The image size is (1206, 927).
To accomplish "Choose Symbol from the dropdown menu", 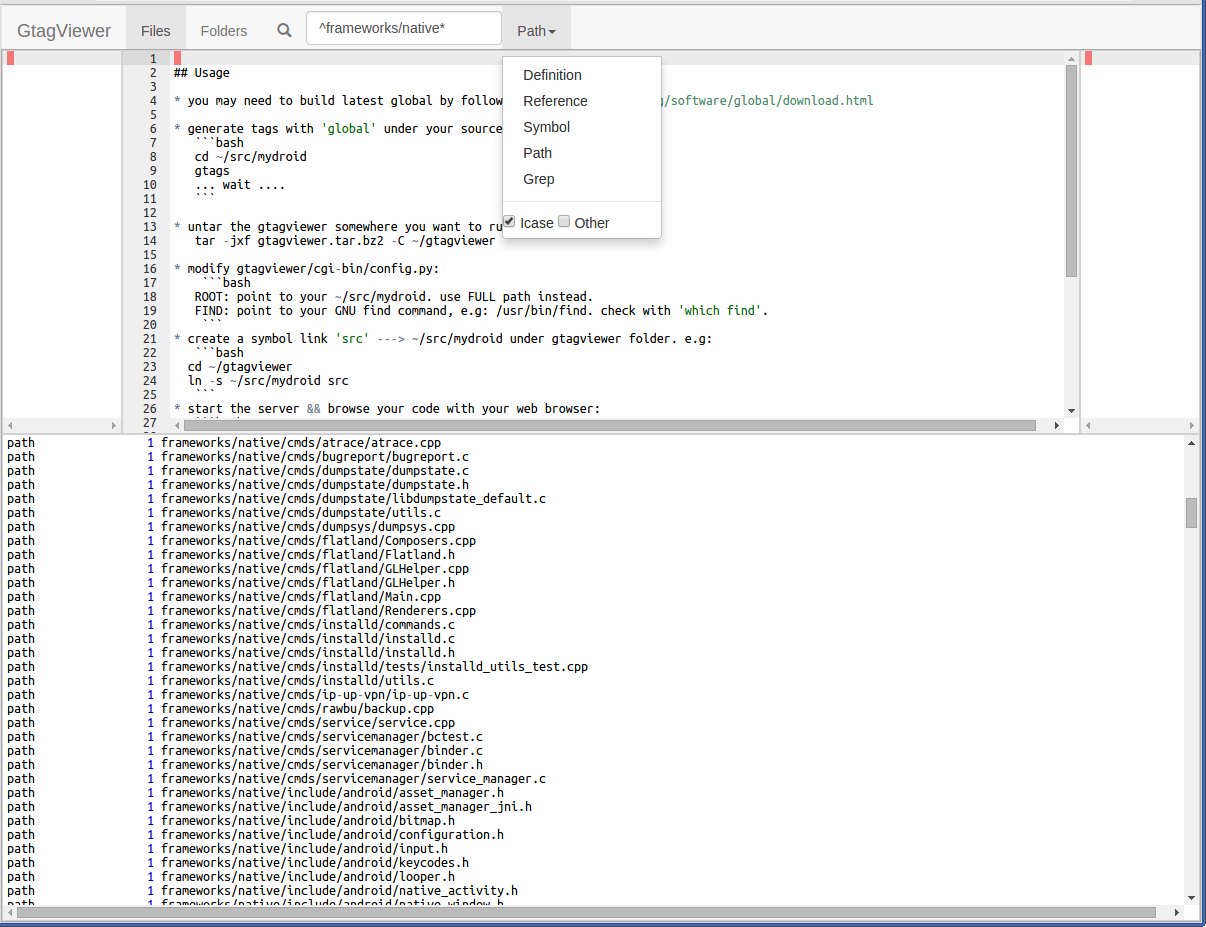I will coord(546,127).
